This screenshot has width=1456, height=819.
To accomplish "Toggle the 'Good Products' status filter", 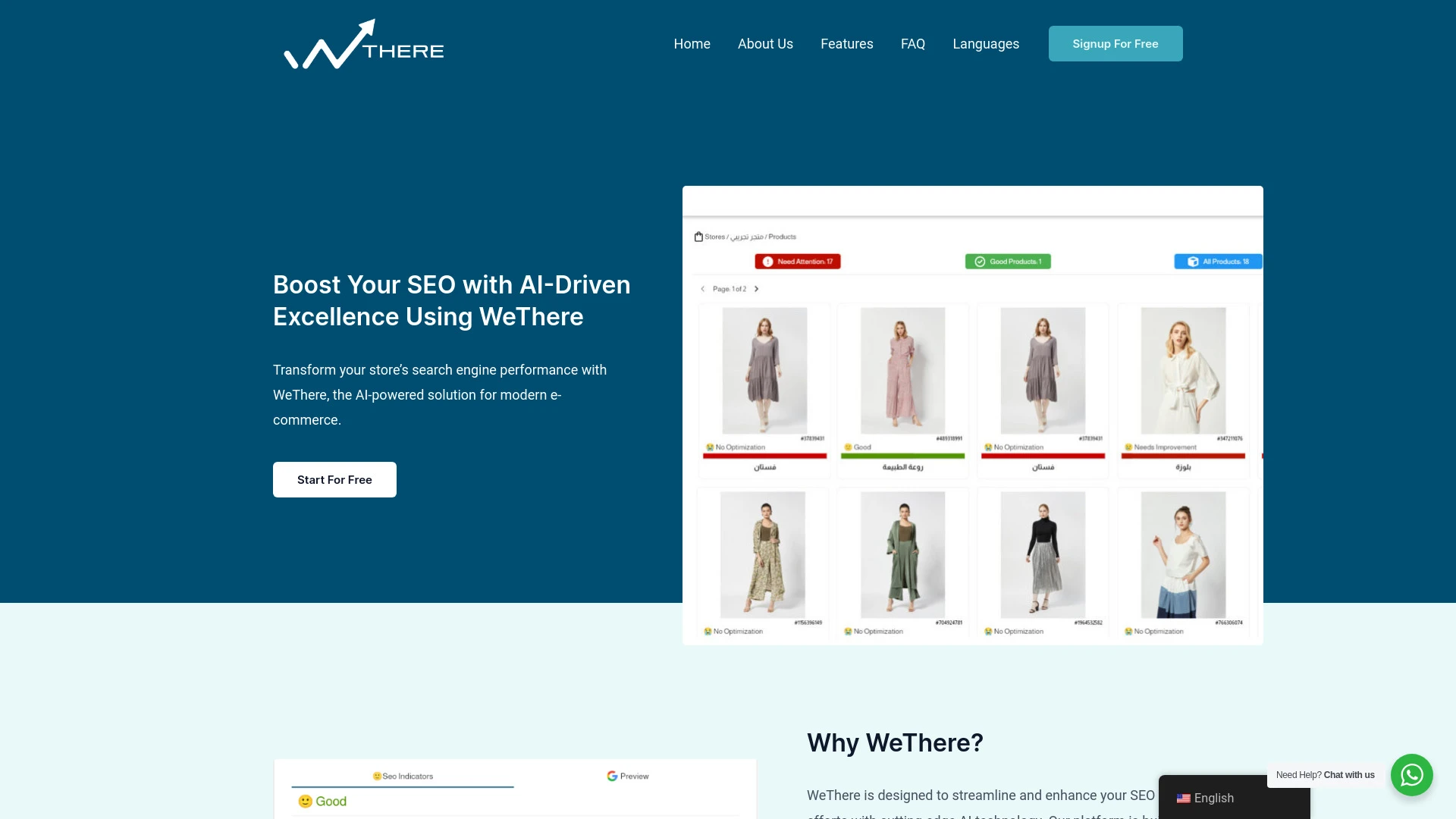I will 1008,261.
